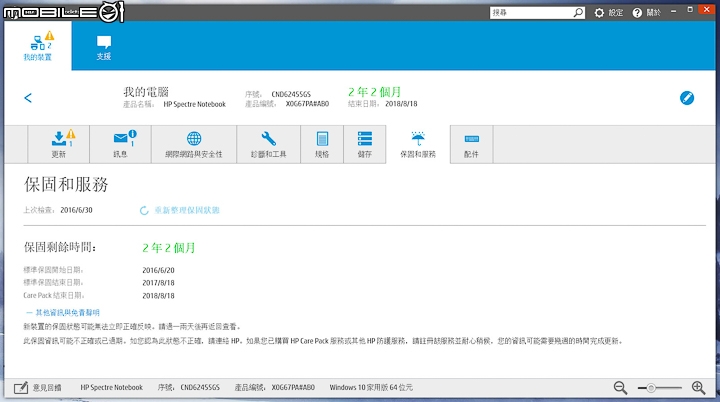This screenshot has width=720, height=402.
Task: Collapse other info and disclaimer (其他資訊與免責聲明)
Action: pyautogui.click(x=62, y=312)
